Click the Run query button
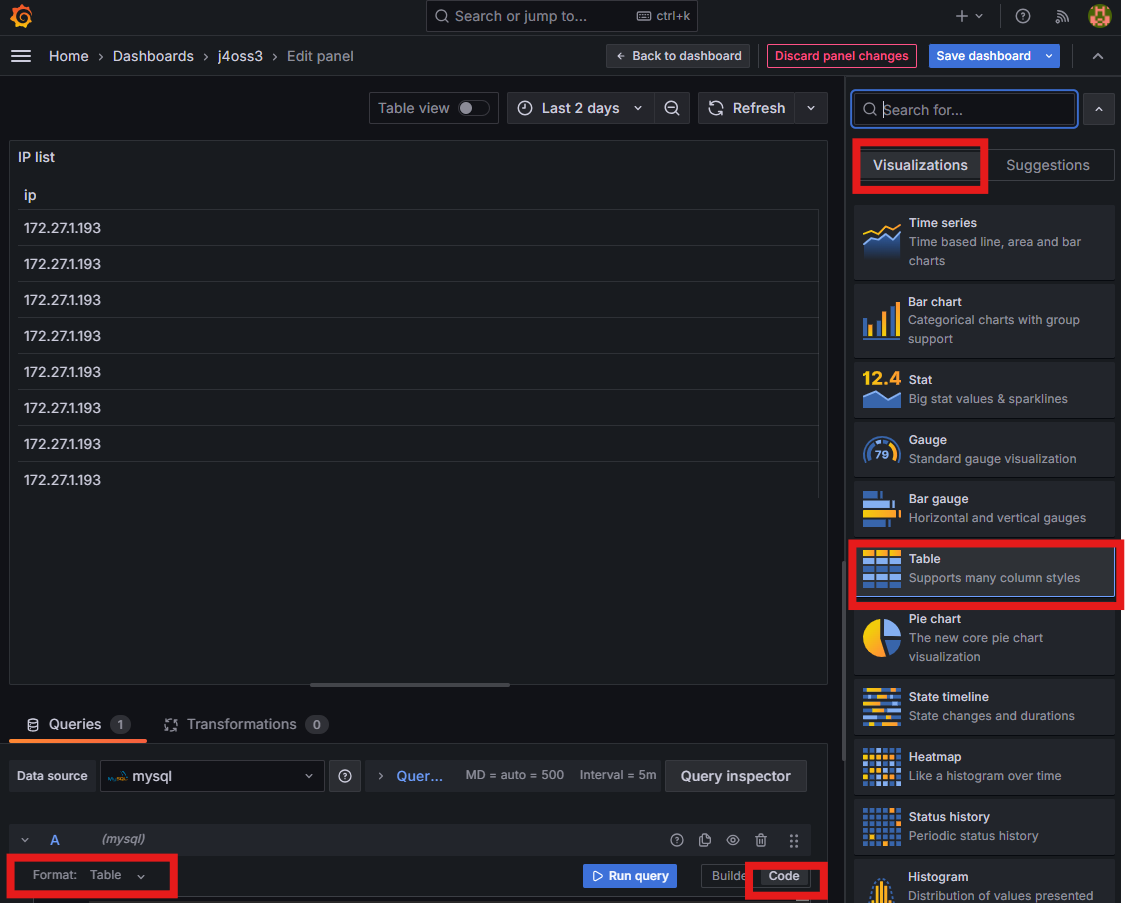1125x903 pixels. [630, 876]
